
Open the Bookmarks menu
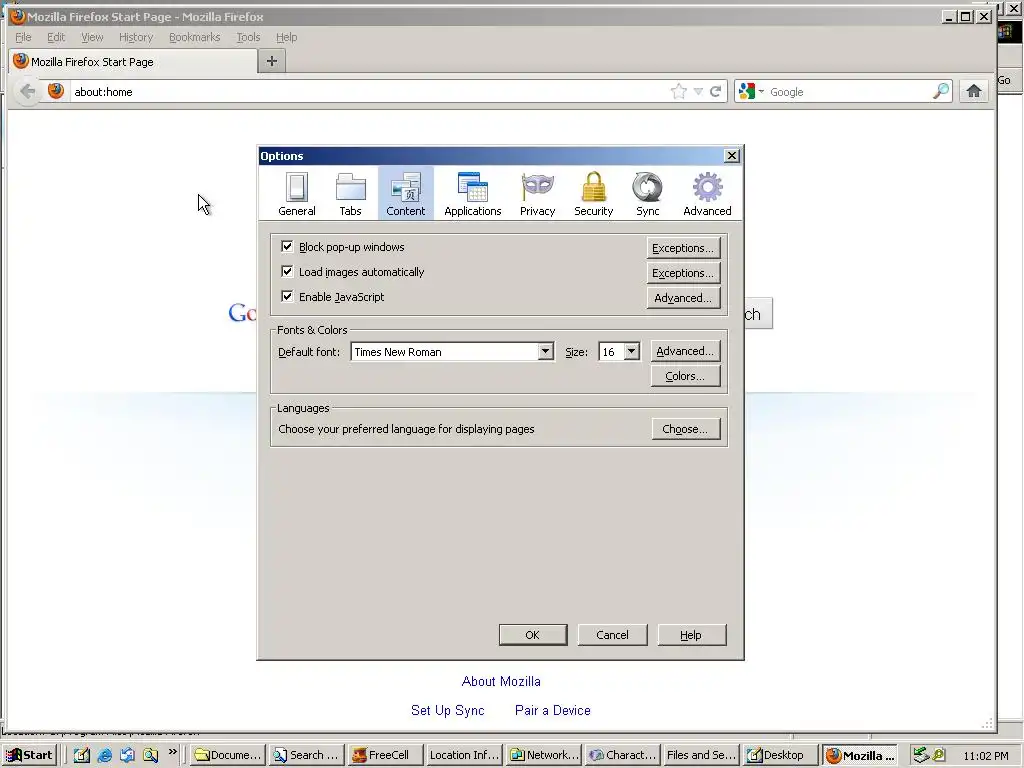coord(195,37)
